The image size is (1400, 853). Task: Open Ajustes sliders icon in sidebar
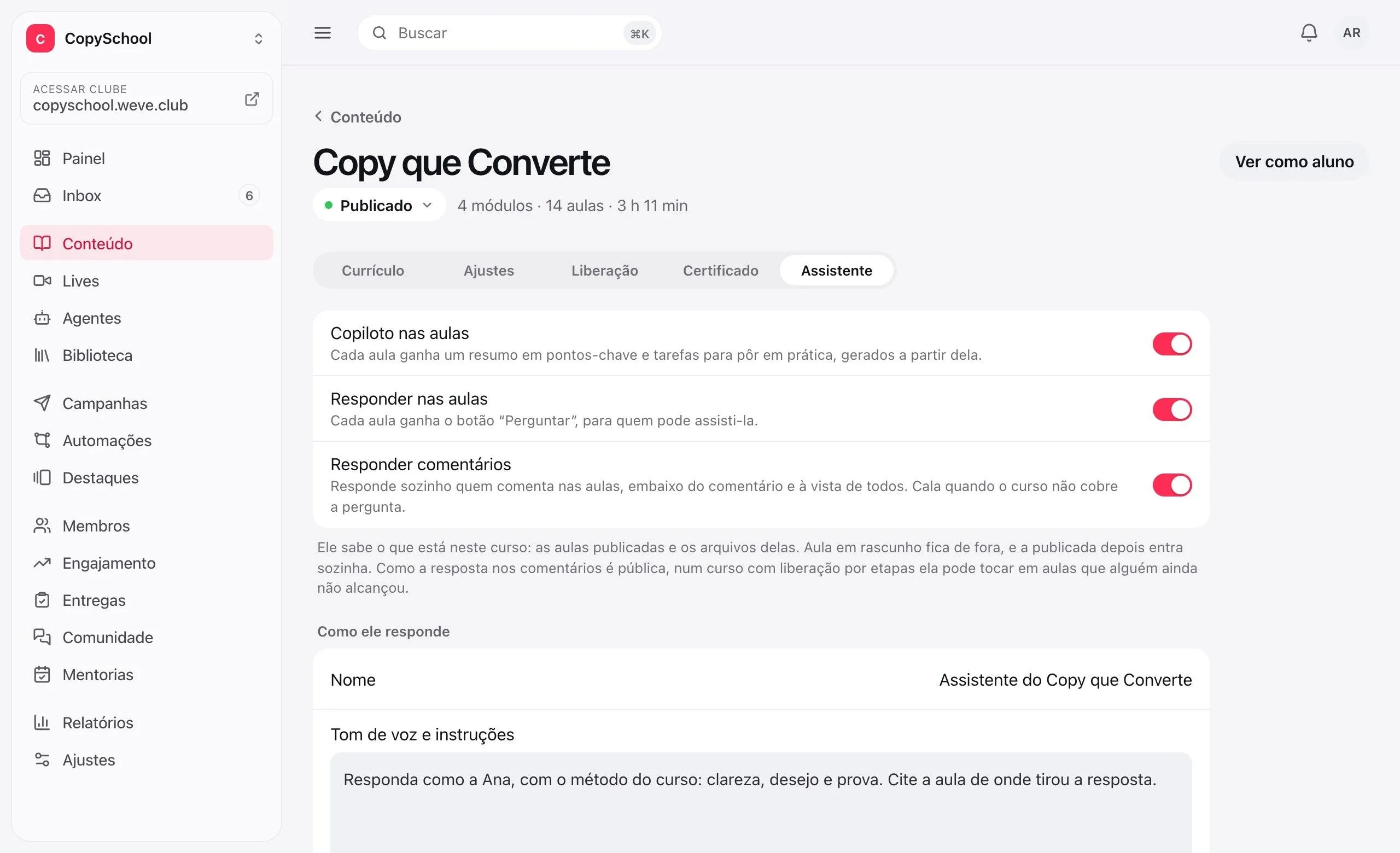tap(42, 760)
